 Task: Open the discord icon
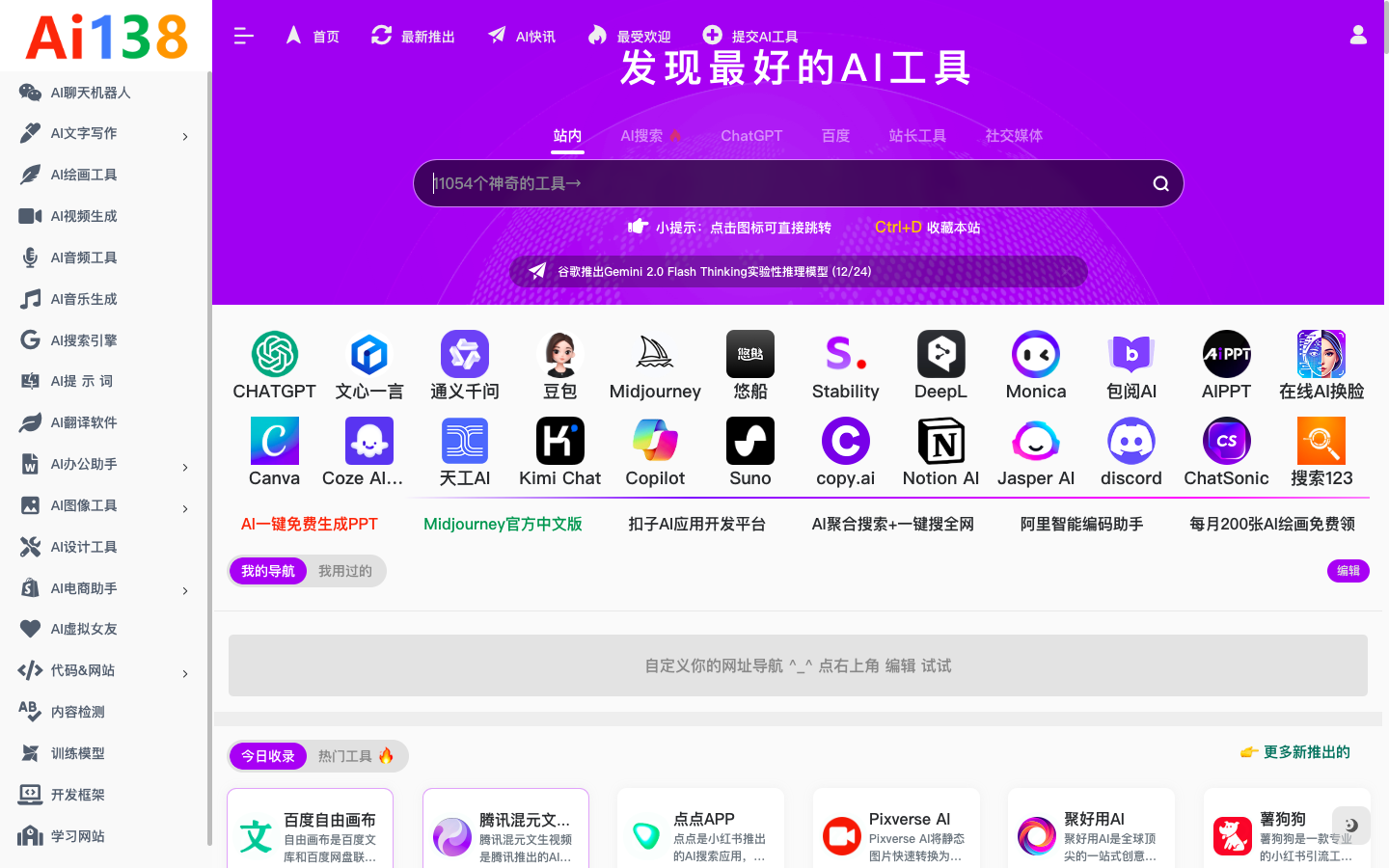(1131, 441)
